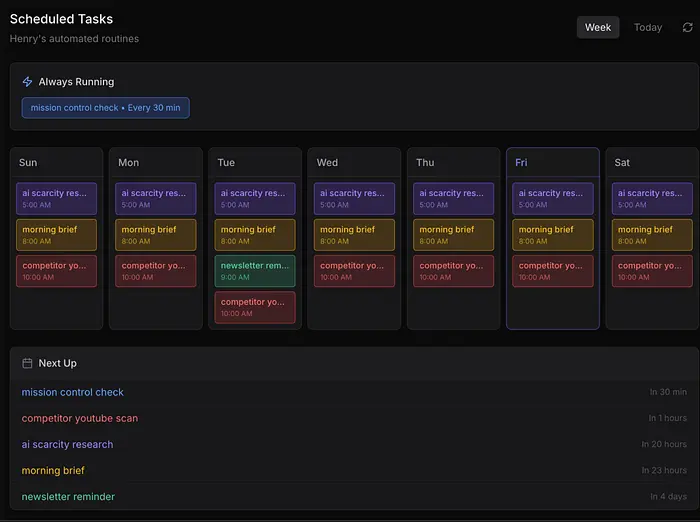Select Saturday's morning brief task
Screen dimensions: 700x522
pos(652,235)
